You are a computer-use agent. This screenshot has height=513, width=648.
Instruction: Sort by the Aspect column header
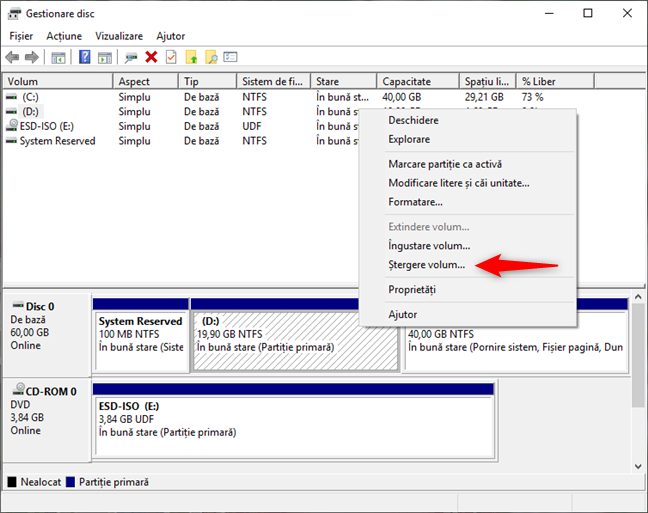pos(146,81)
